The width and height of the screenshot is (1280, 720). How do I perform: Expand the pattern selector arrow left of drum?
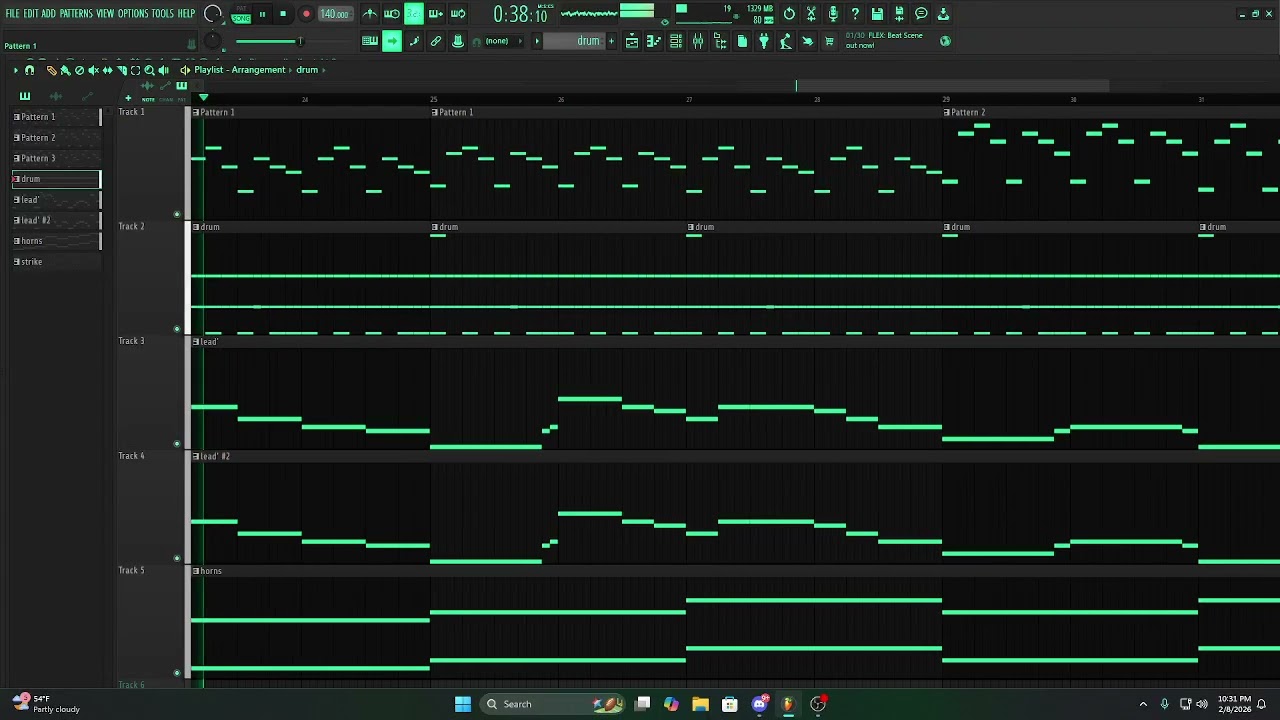[537, 41]
